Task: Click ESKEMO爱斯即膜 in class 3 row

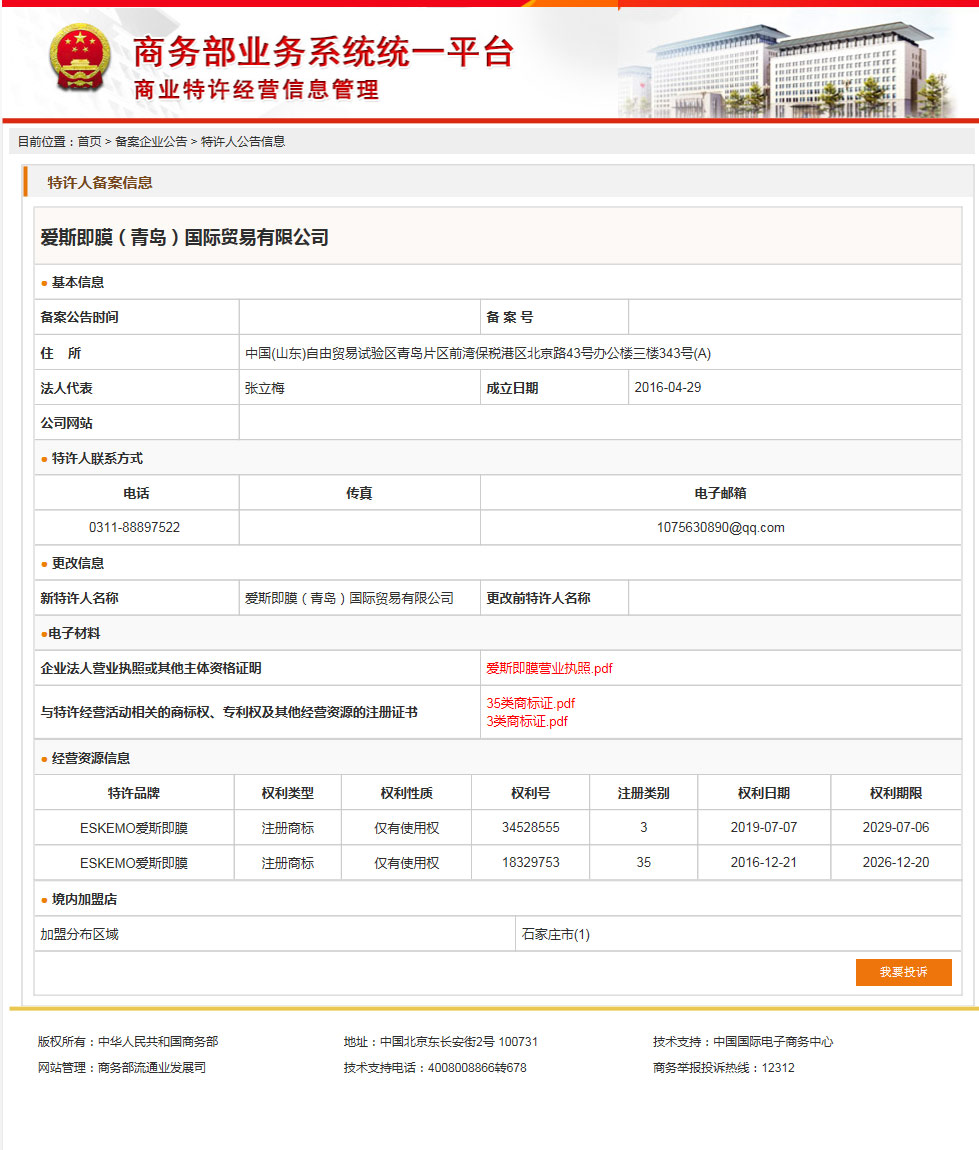Action: coord(133,828)
